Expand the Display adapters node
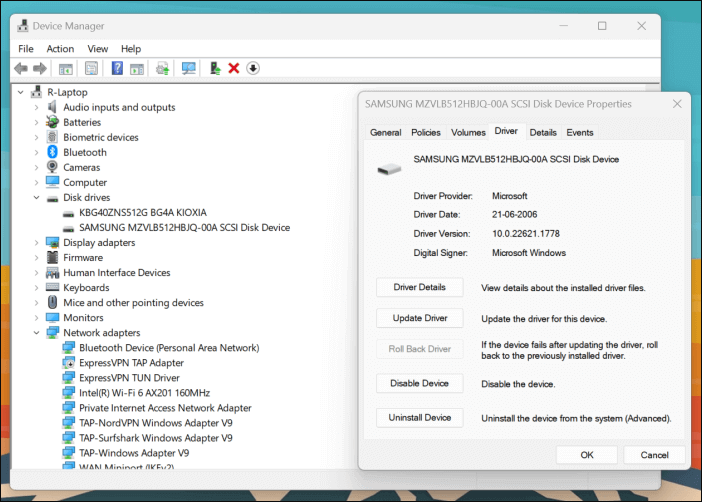 (37, 243)
